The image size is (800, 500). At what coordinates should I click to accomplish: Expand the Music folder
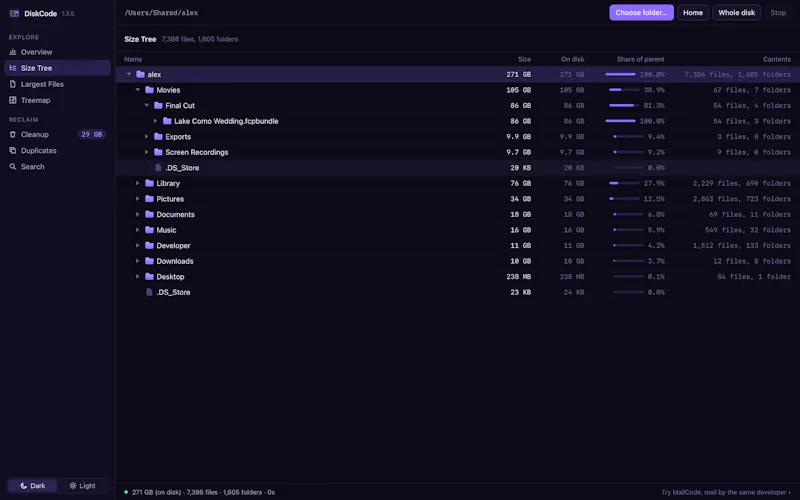[138, 230]
